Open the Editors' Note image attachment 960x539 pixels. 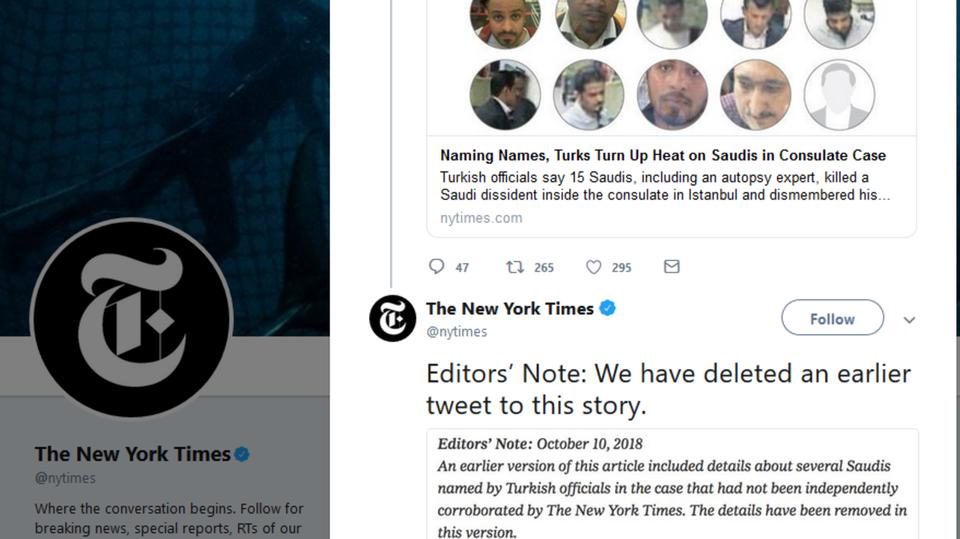point(672,485)
